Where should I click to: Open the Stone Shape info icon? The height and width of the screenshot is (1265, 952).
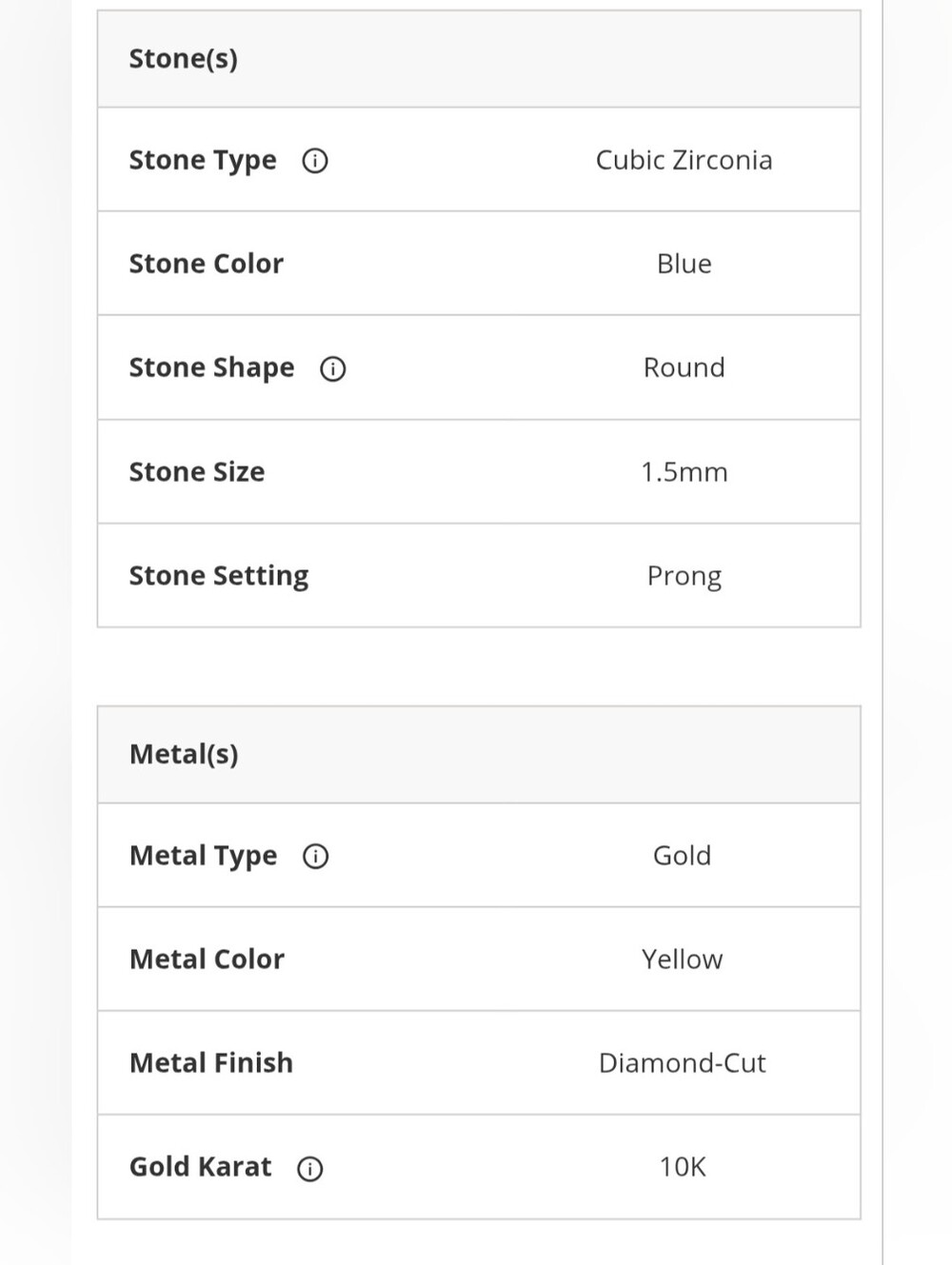coord(333,368)
